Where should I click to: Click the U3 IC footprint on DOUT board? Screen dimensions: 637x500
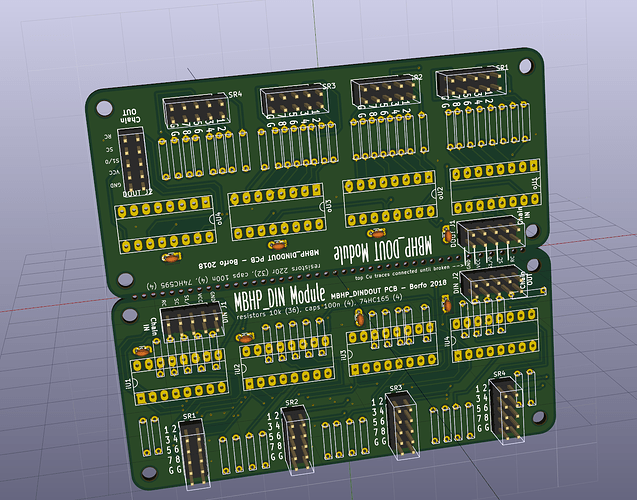point(277,212)
